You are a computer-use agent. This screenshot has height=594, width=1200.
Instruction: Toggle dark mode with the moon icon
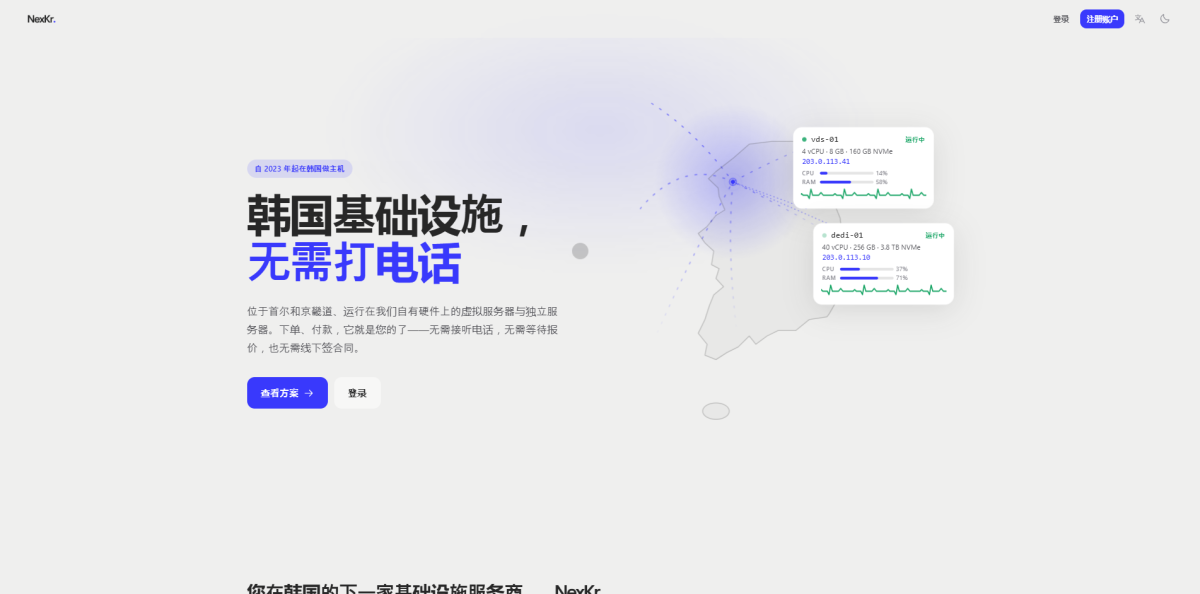pos(1165,19)
